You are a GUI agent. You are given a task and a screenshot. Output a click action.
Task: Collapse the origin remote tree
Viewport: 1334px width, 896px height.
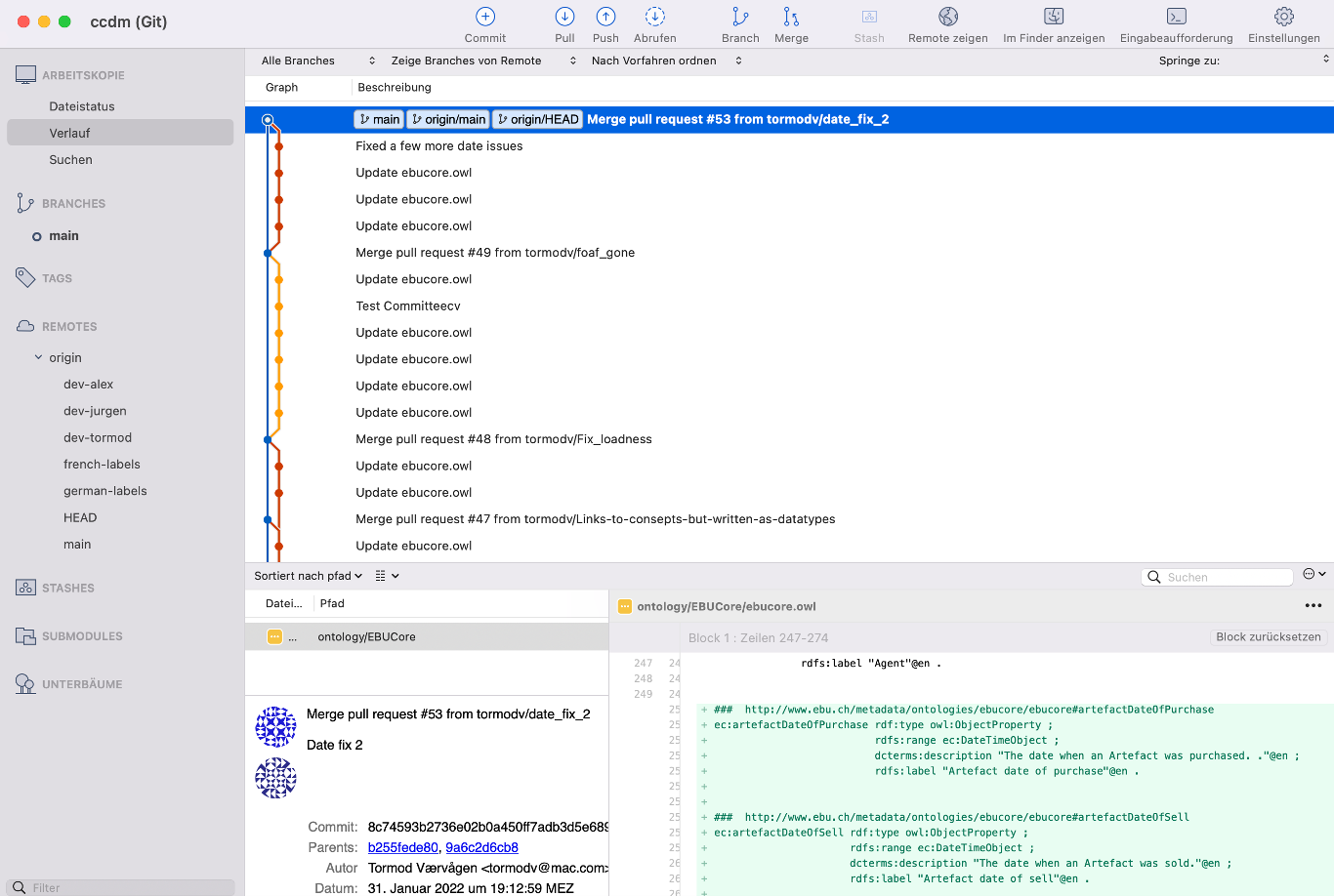39,357
